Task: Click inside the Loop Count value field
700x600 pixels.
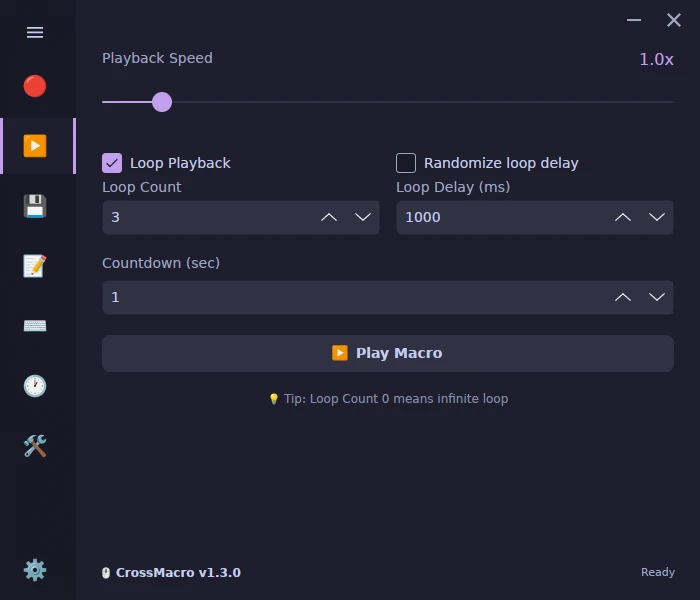Action: pyautogui.click(x=210, y=217)
